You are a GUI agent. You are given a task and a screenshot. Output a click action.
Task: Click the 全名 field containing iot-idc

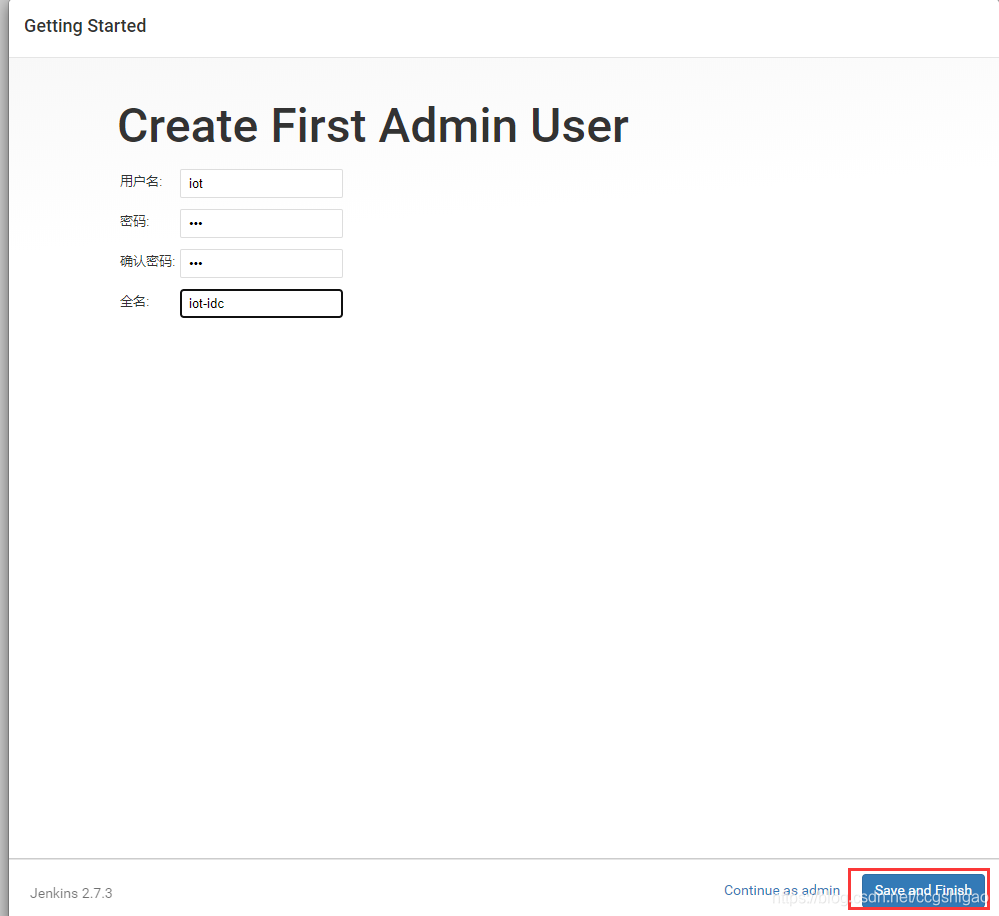click(x=261, y=303)
